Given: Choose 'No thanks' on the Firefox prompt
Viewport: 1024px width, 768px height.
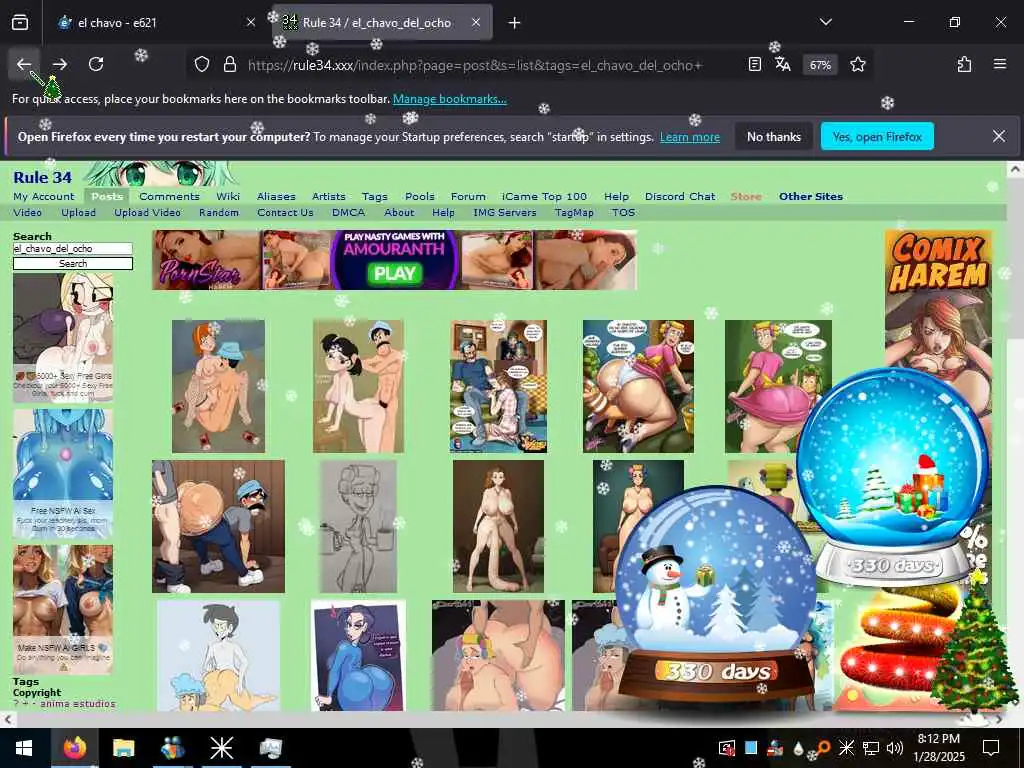Looking at the screenshot, I should click(x=774, y=136).
